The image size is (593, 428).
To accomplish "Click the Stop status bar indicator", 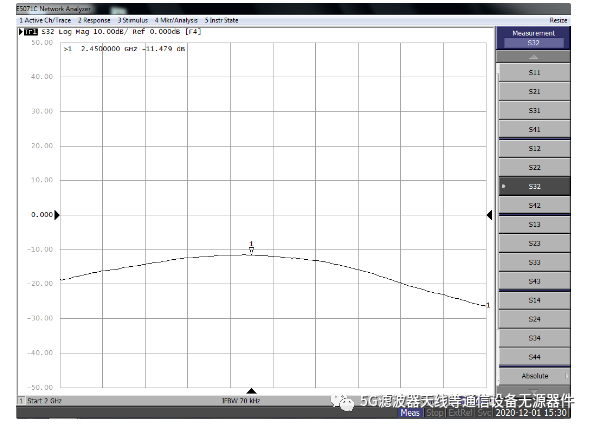I will click(x=435, y=413).
